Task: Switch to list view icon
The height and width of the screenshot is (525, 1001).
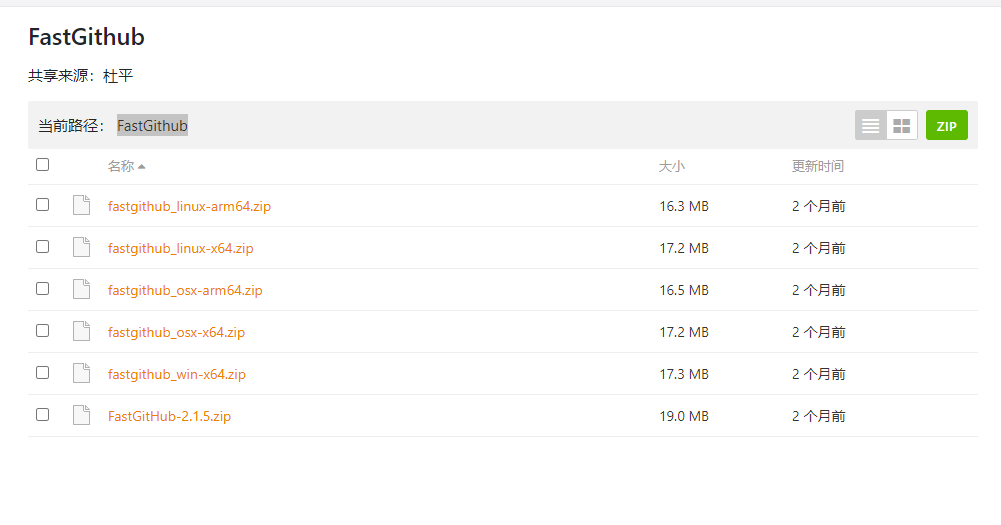Action: coord(871,125)
